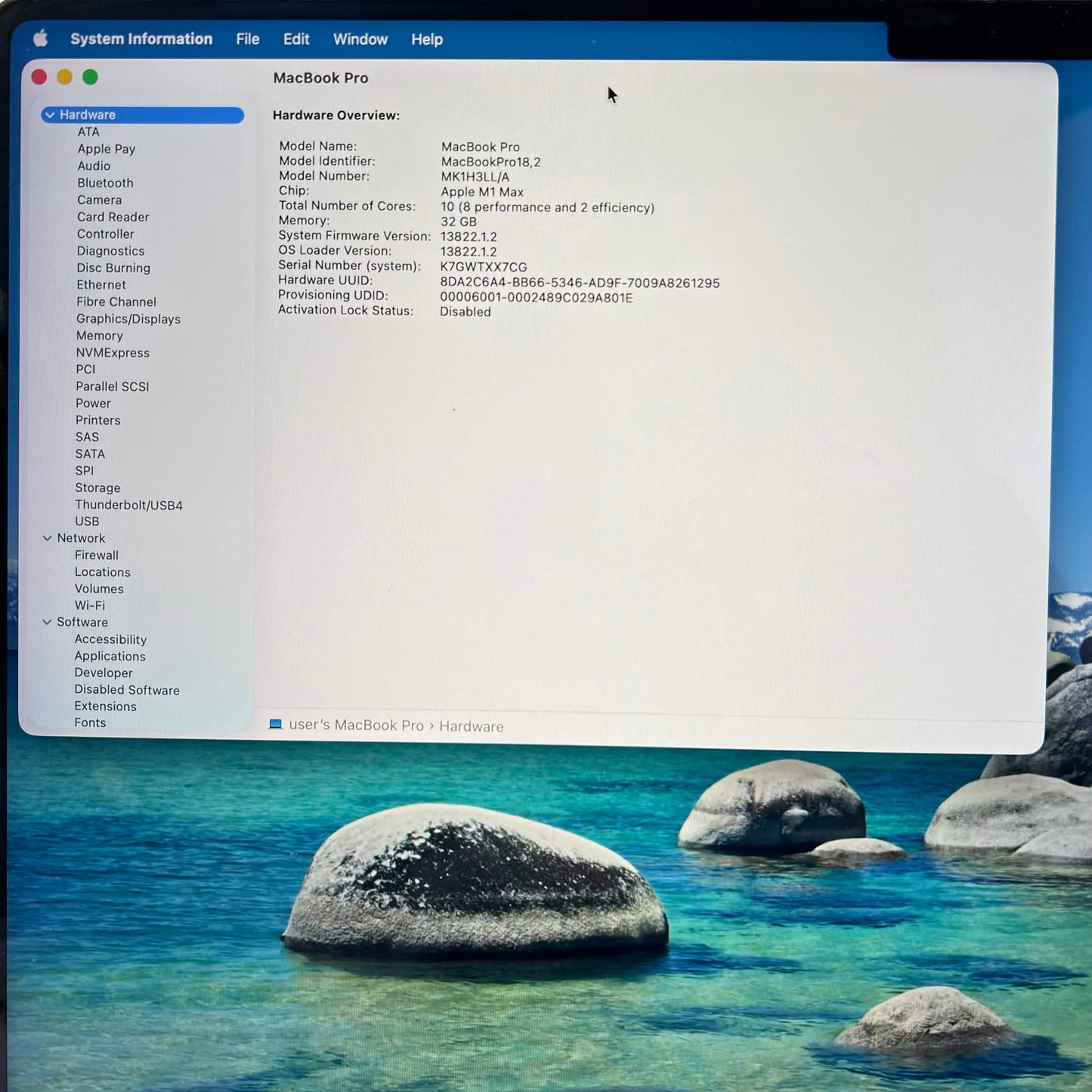The width and height of the screenshot is (1092, 1092).
Task: Click the Hardware path bar segment
Action: pyautogui.click(x=471, y=726)
